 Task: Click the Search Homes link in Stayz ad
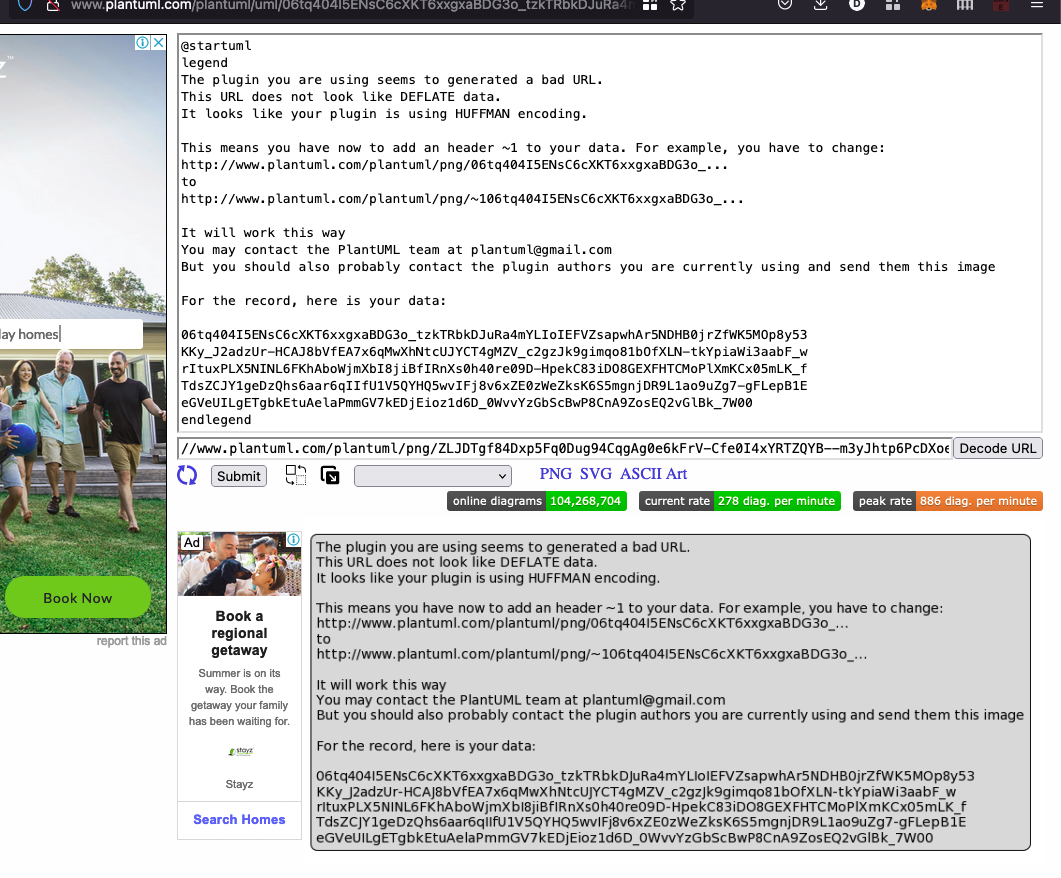(x=239, y=820)
